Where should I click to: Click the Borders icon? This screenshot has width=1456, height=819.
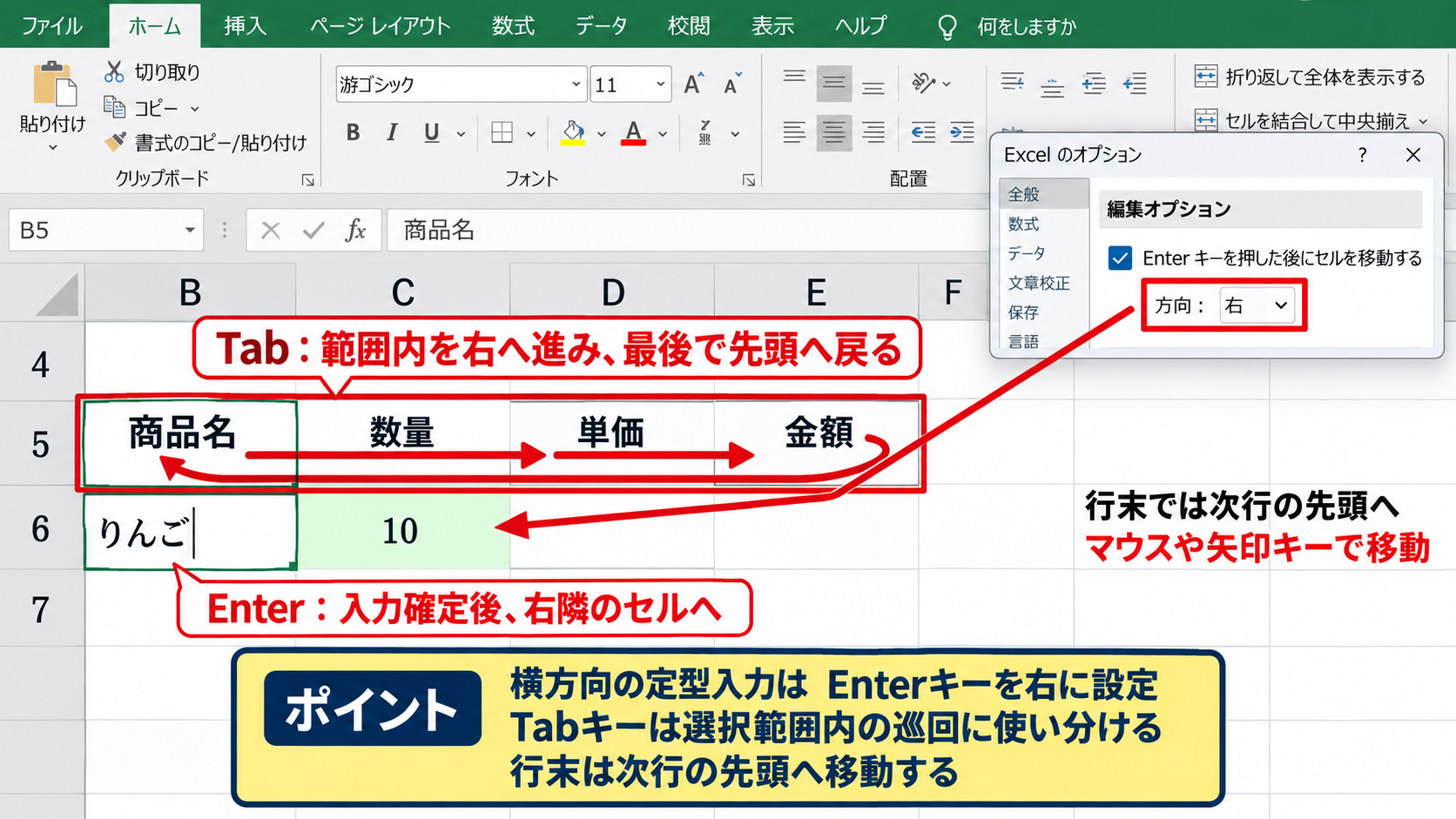coord(502,132)
